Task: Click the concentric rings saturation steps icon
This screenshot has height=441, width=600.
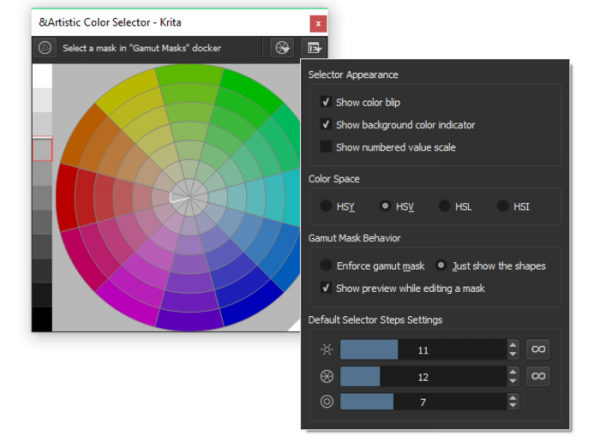Action: (325, 402)
